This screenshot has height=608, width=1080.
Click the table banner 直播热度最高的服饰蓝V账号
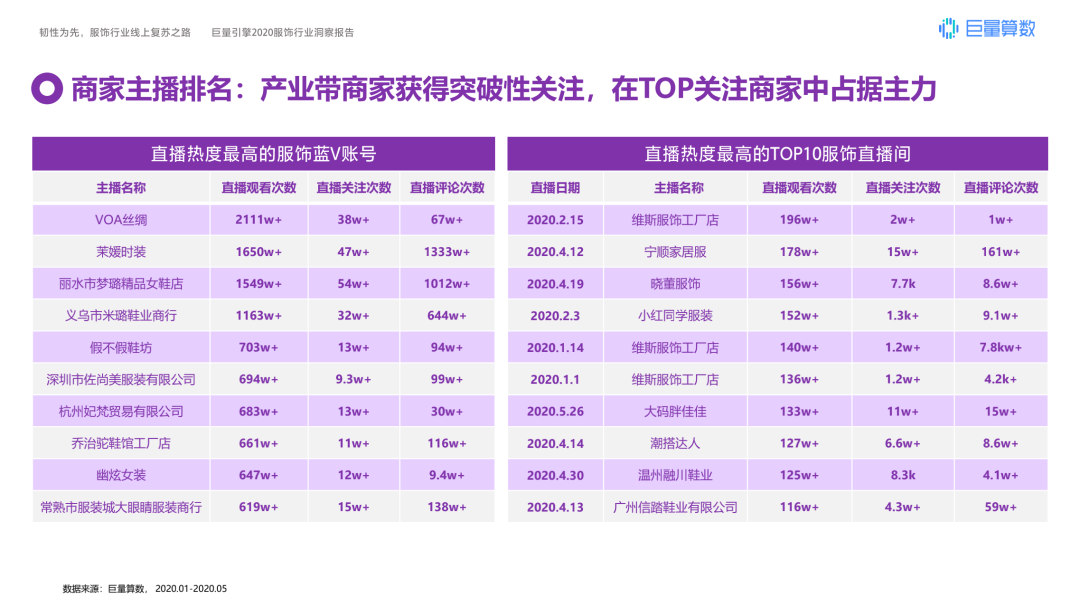click(263, 154)
